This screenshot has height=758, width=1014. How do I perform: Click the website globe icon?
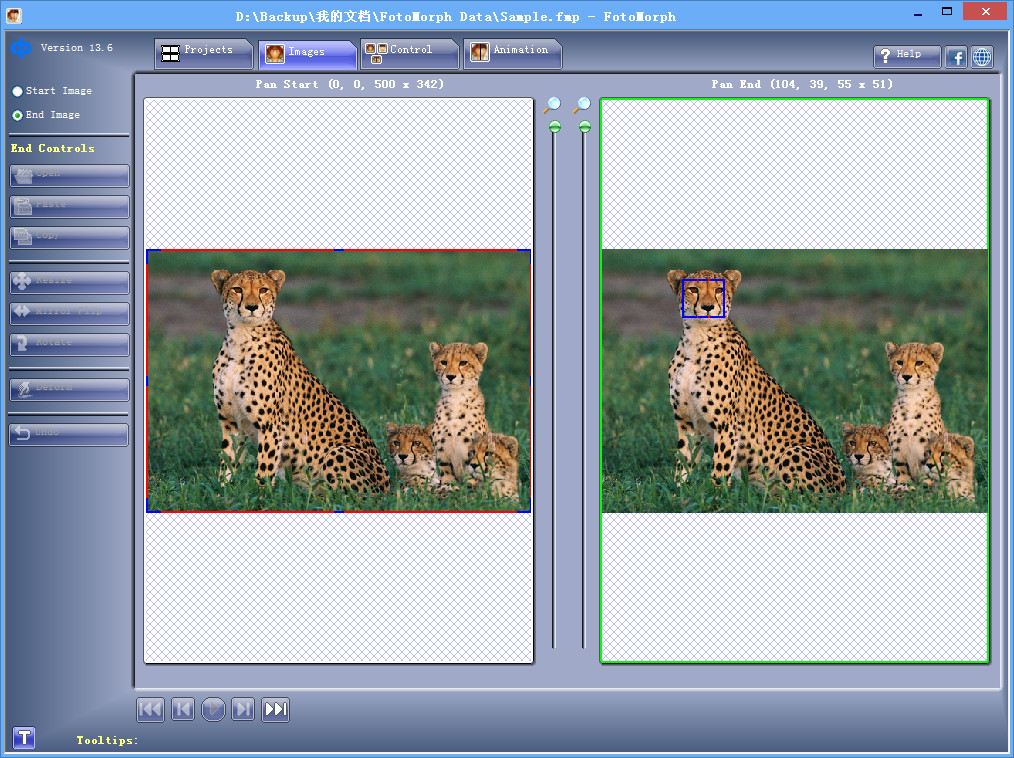pyautogui.click(x=982, y=57)
